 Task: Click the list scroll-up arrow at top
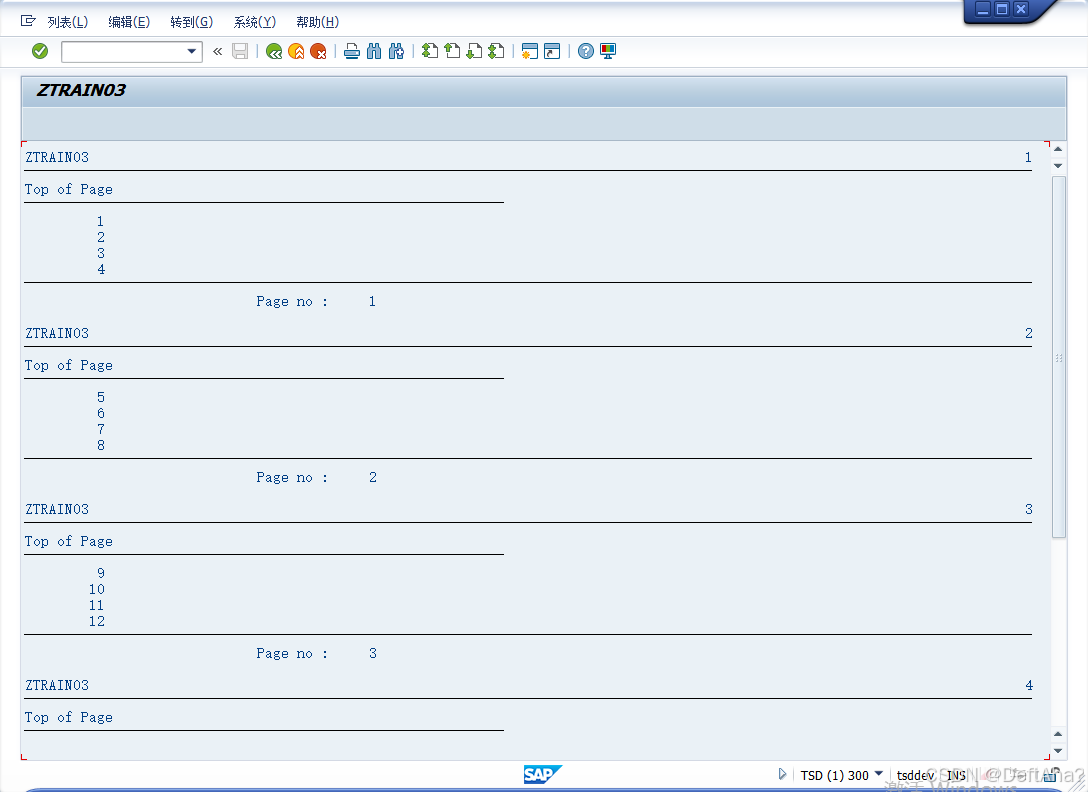pos(1058,149)
